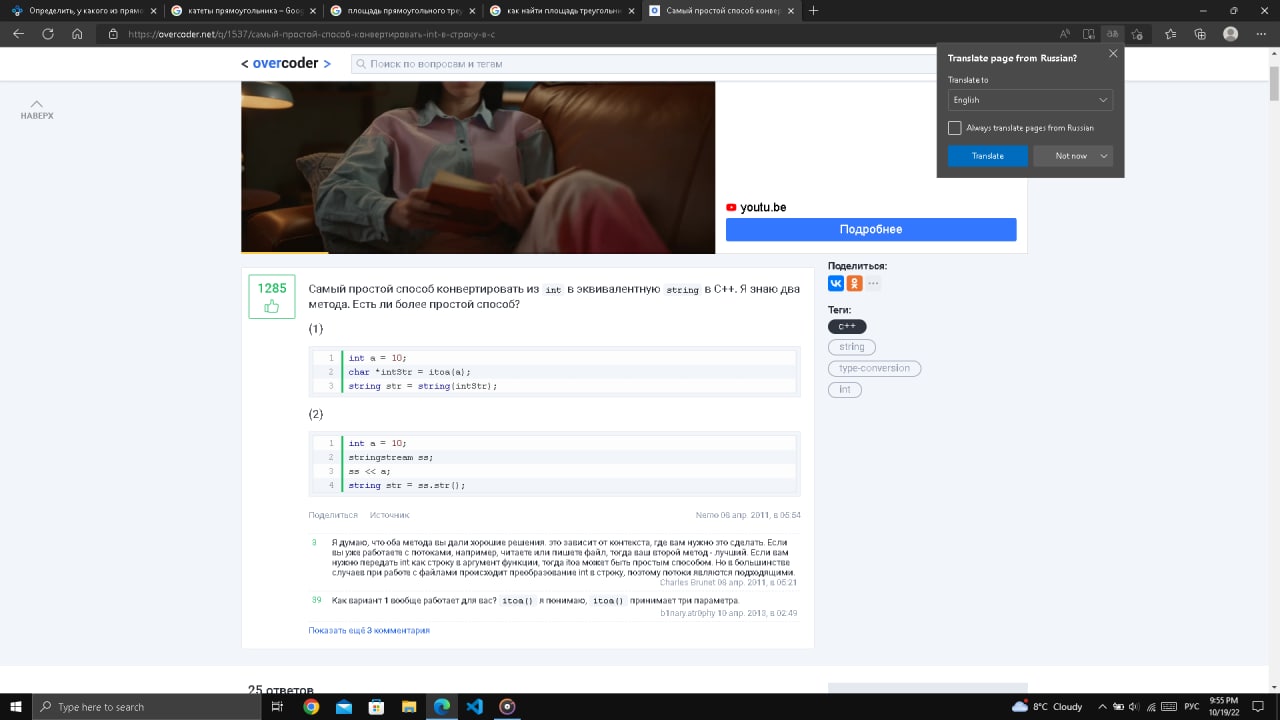
Task: Open more sharing options ellipsis
Action: point(873,283)
